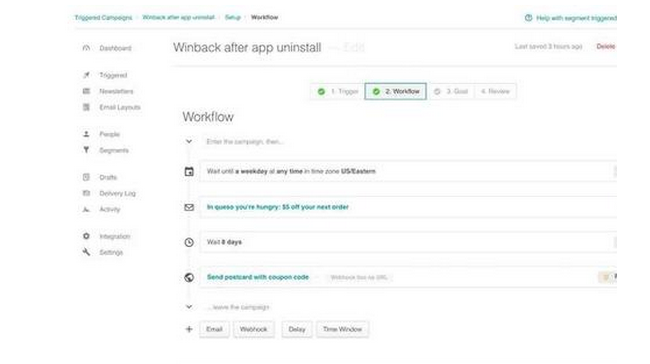
Task: Collapse the 'Enter the campaign' chevron
Action: click(x=189, y=141)
